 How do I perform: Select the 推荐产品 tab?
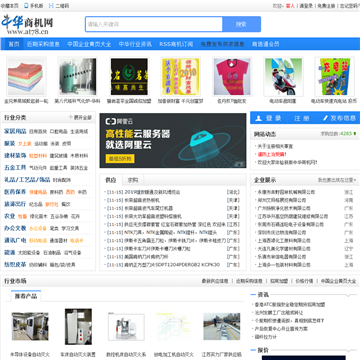(x=26, y=296)
